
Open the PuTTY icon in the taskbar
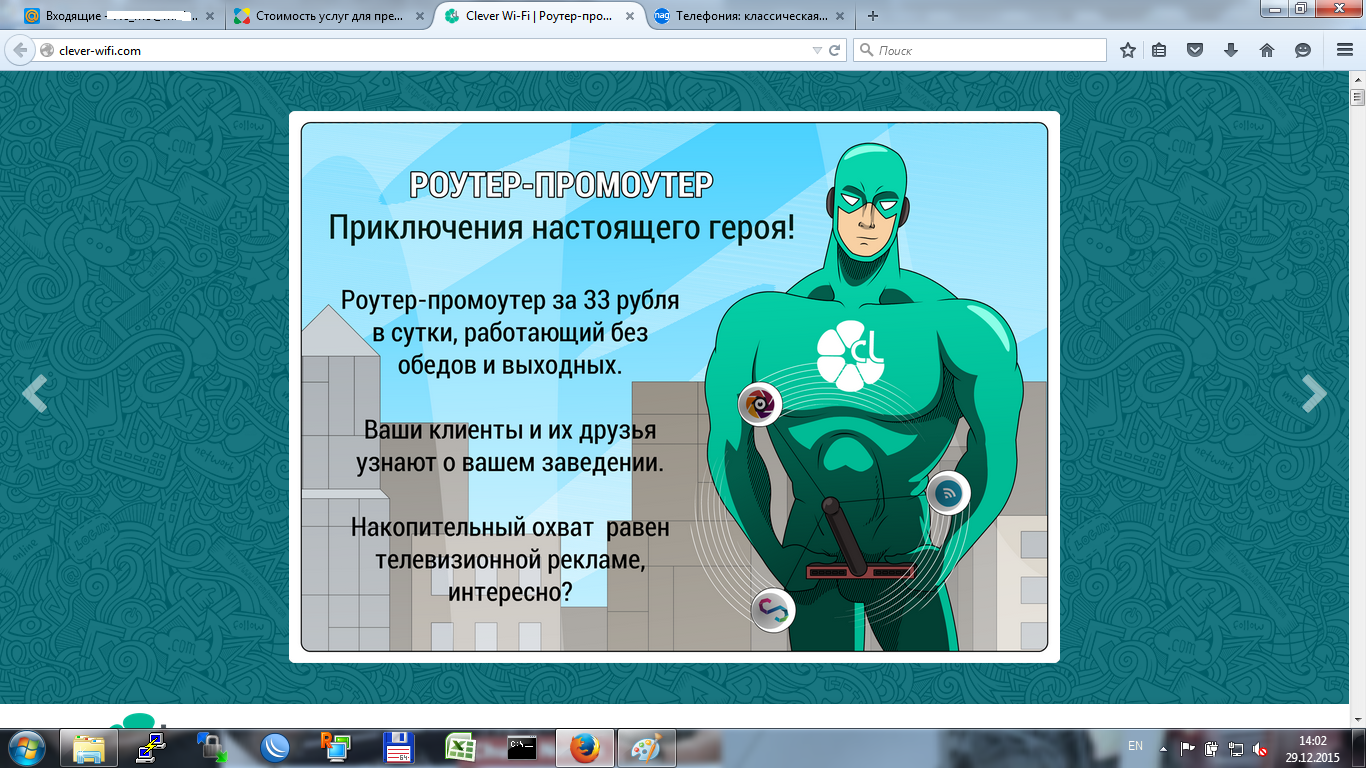tap(152, 748)
